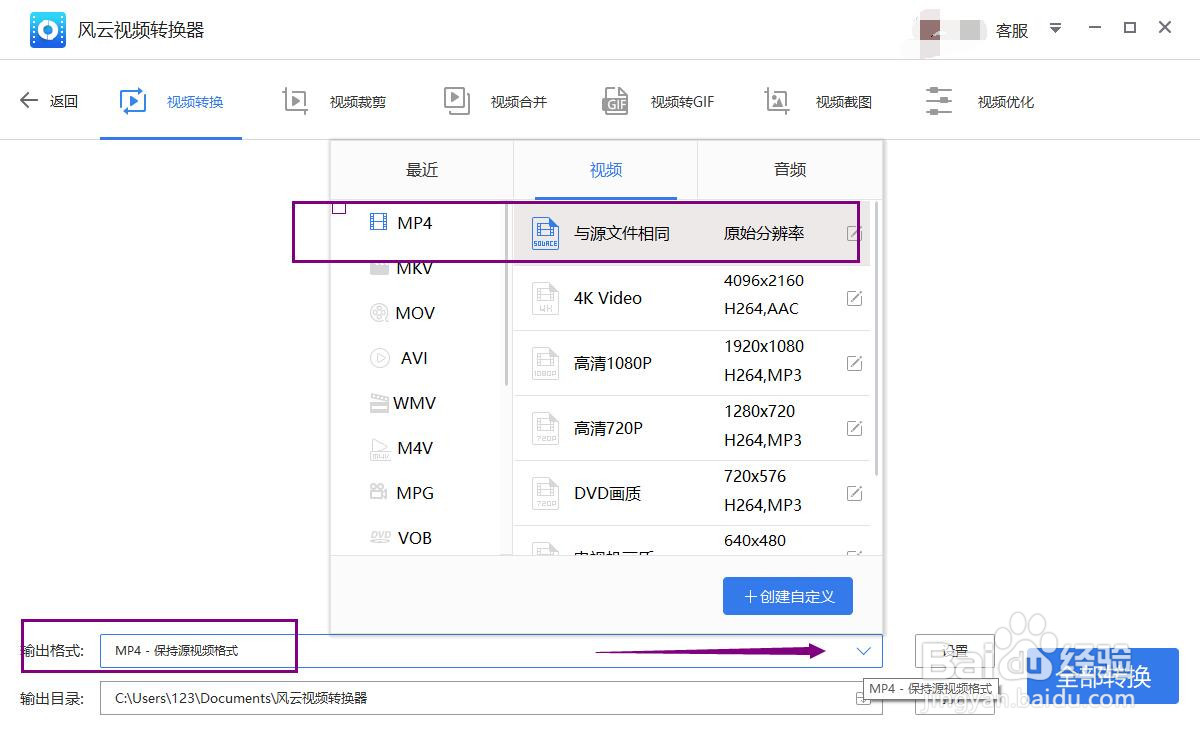This screenshot has height=740, width=1200.
Task: Select WMV in the format list
Action: [x=415, y=403]
